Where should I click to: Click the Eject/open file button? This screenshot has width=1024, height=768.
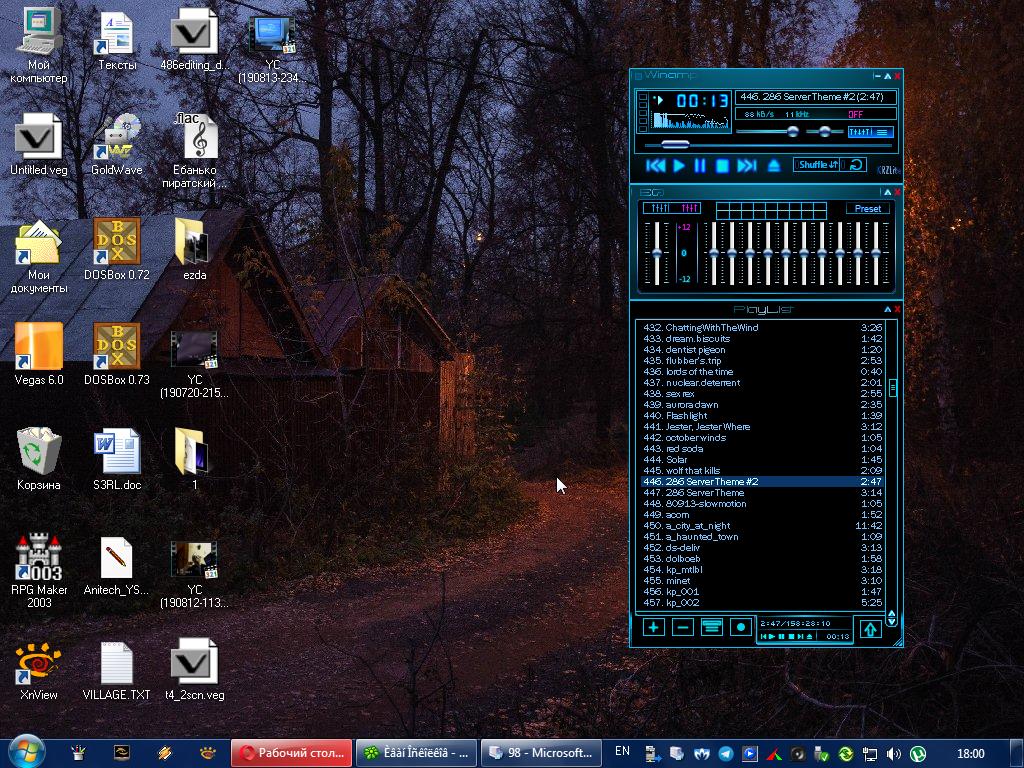(x=773, y=166)
